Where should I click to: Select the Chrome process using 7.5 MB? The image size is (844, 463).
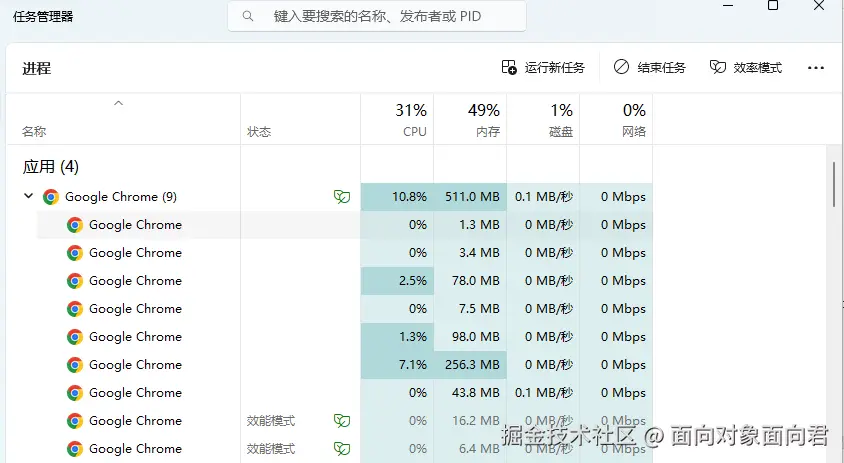pyautogui.click(x=344, y=308)
